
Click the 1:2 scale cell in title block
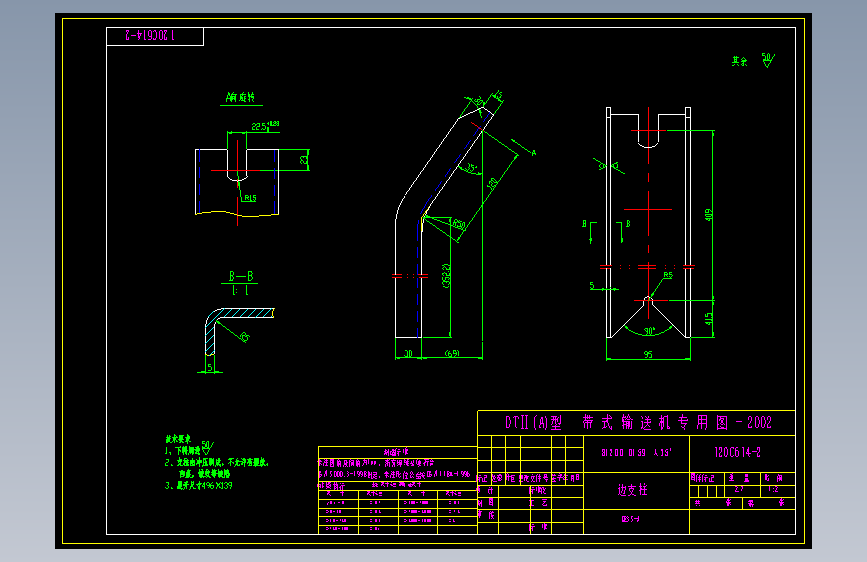click(x=773, y=489)
